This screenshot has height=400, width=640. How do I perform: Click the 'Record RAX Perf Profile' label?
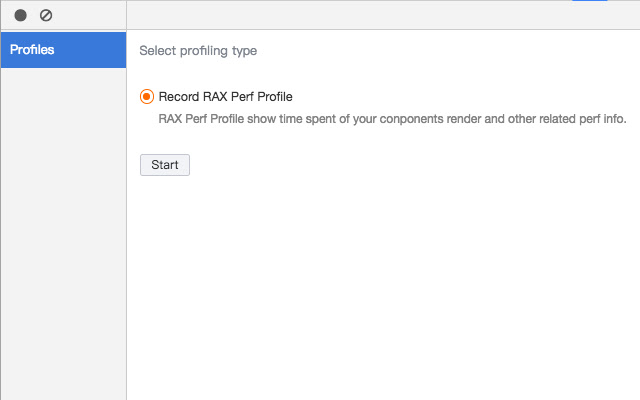pos(225,97)
